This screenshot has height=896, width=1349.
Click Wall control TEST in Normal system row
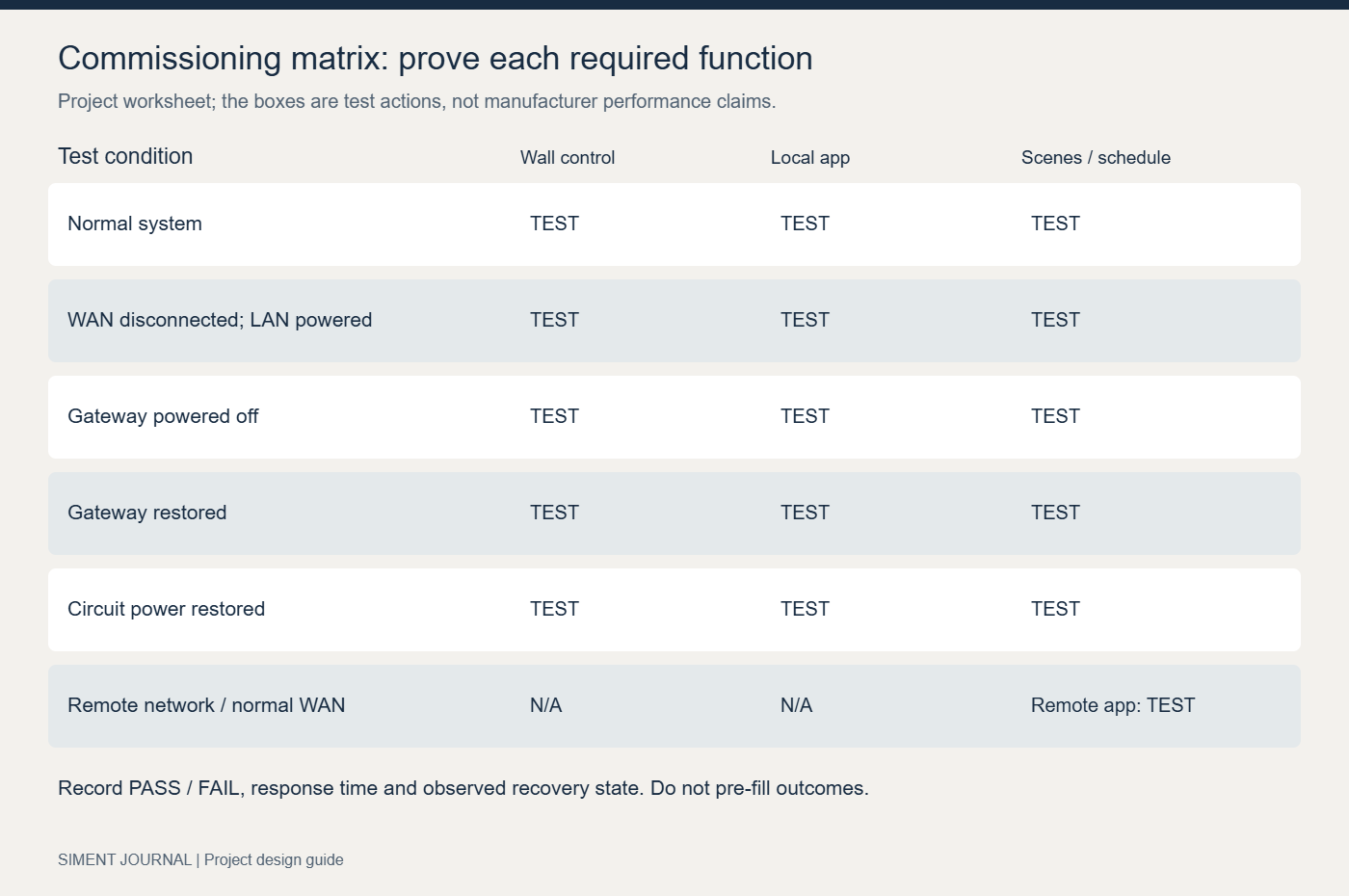tap(554, 224)
